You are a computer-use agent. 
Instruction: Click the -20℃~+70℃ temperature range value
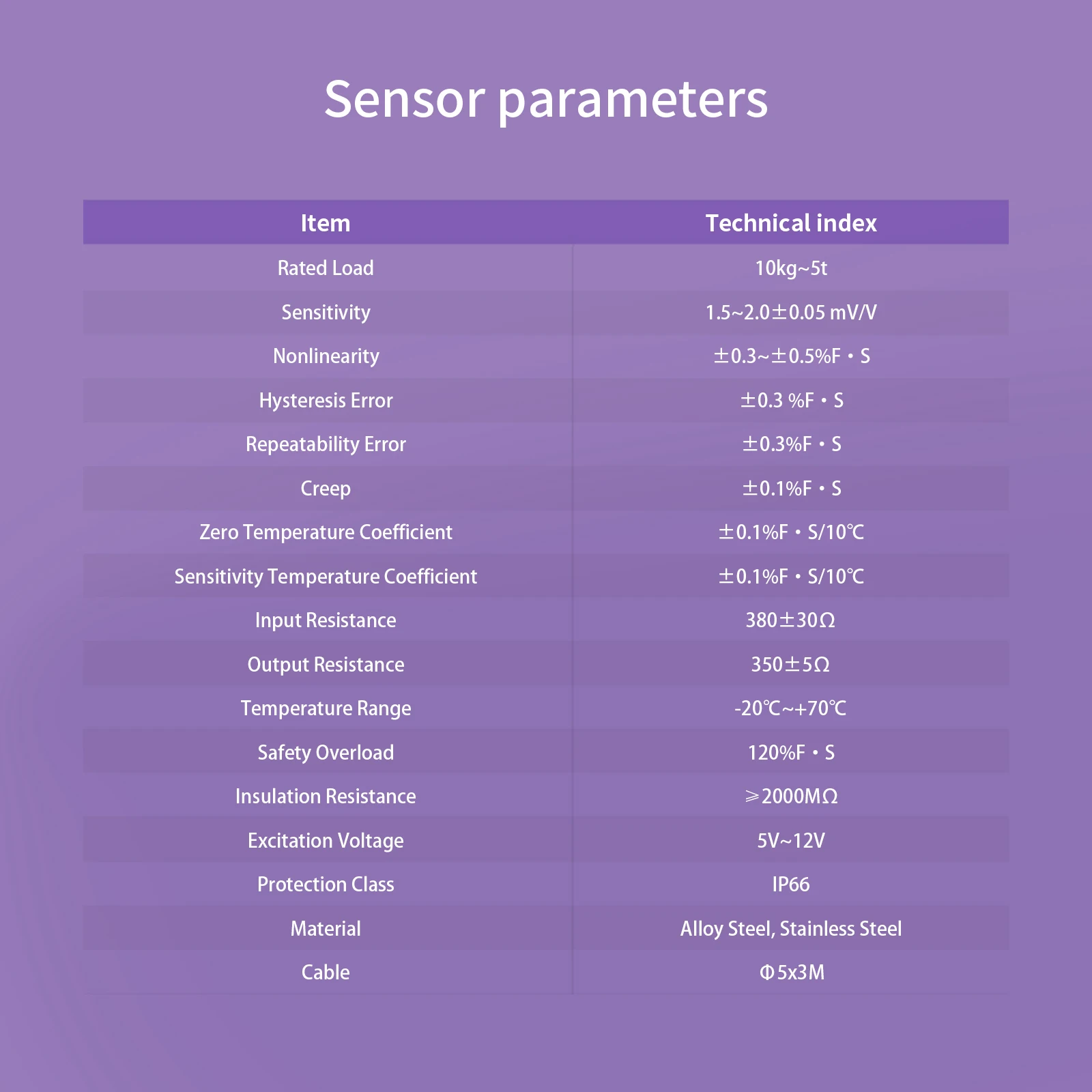790,708
